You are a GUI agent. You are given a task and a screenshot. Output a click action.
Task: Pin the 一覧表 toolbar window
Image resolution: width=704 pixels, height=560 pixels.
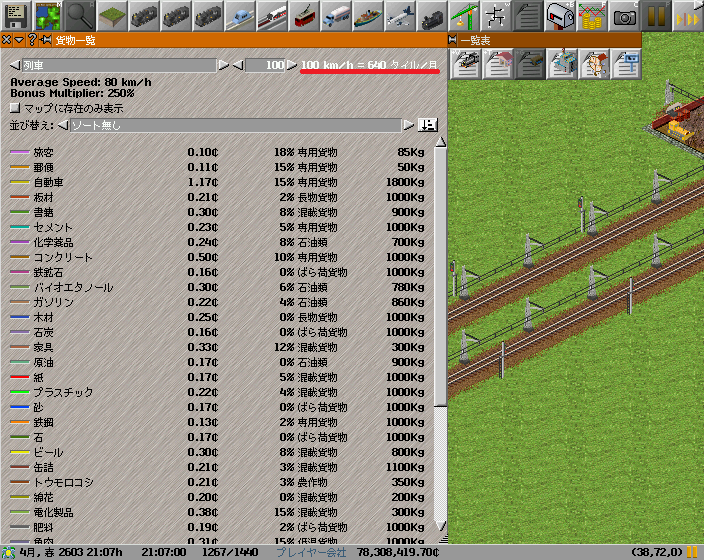point(453,40)
